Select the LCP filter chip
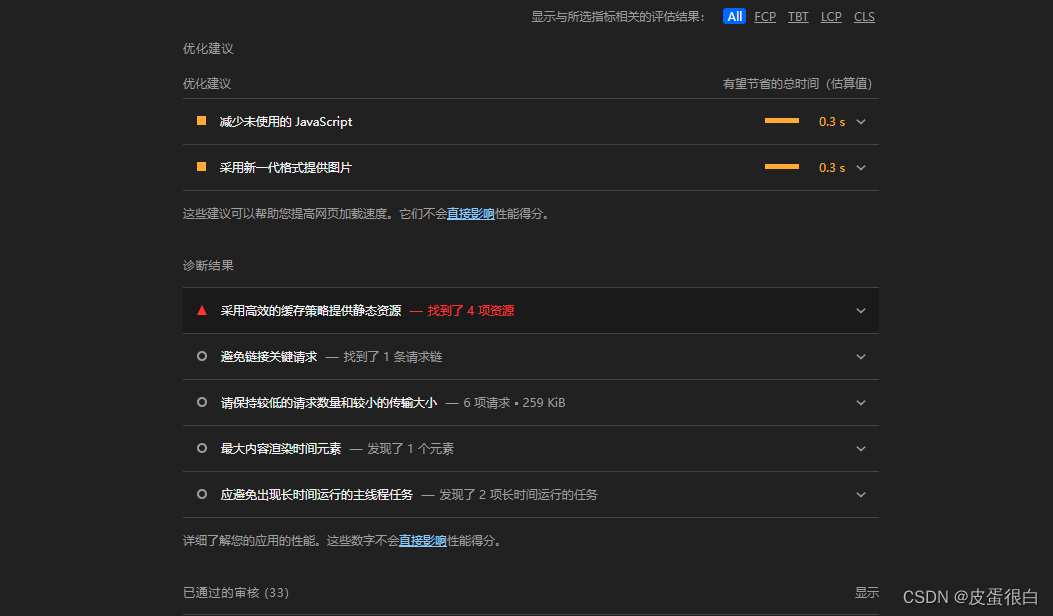 [830, 16]
